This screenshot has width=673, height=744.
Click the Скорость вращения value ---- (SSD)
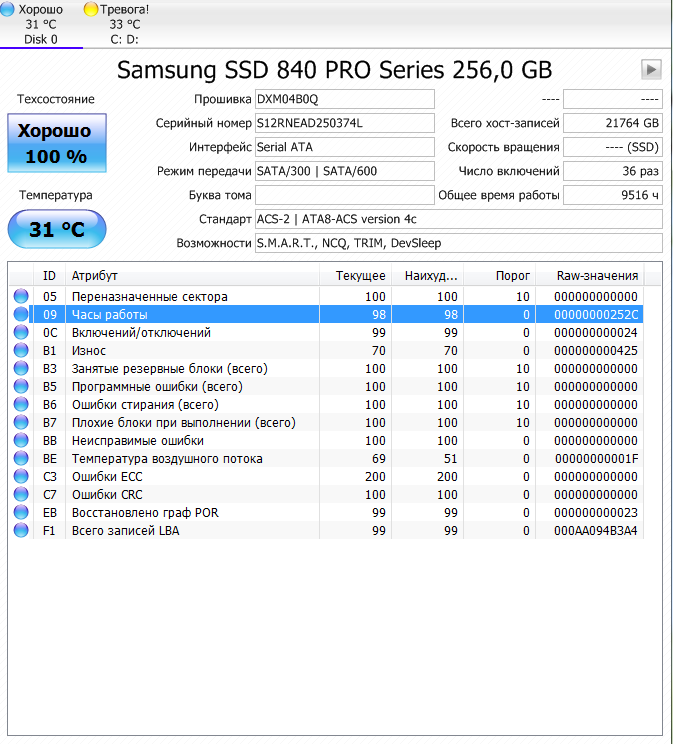(613, 147)
